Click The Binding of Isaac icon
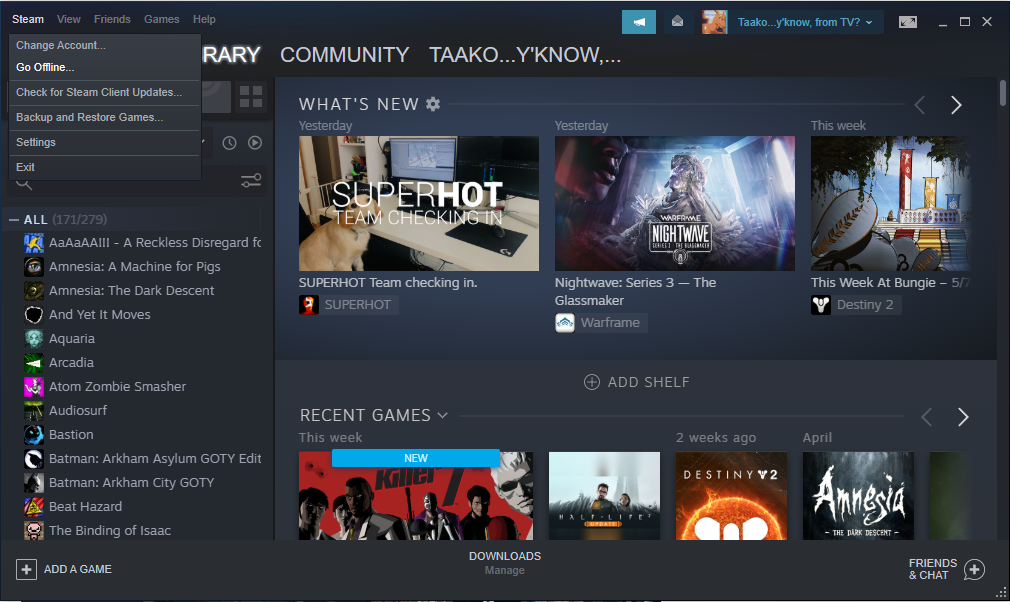 coord(33,531)
